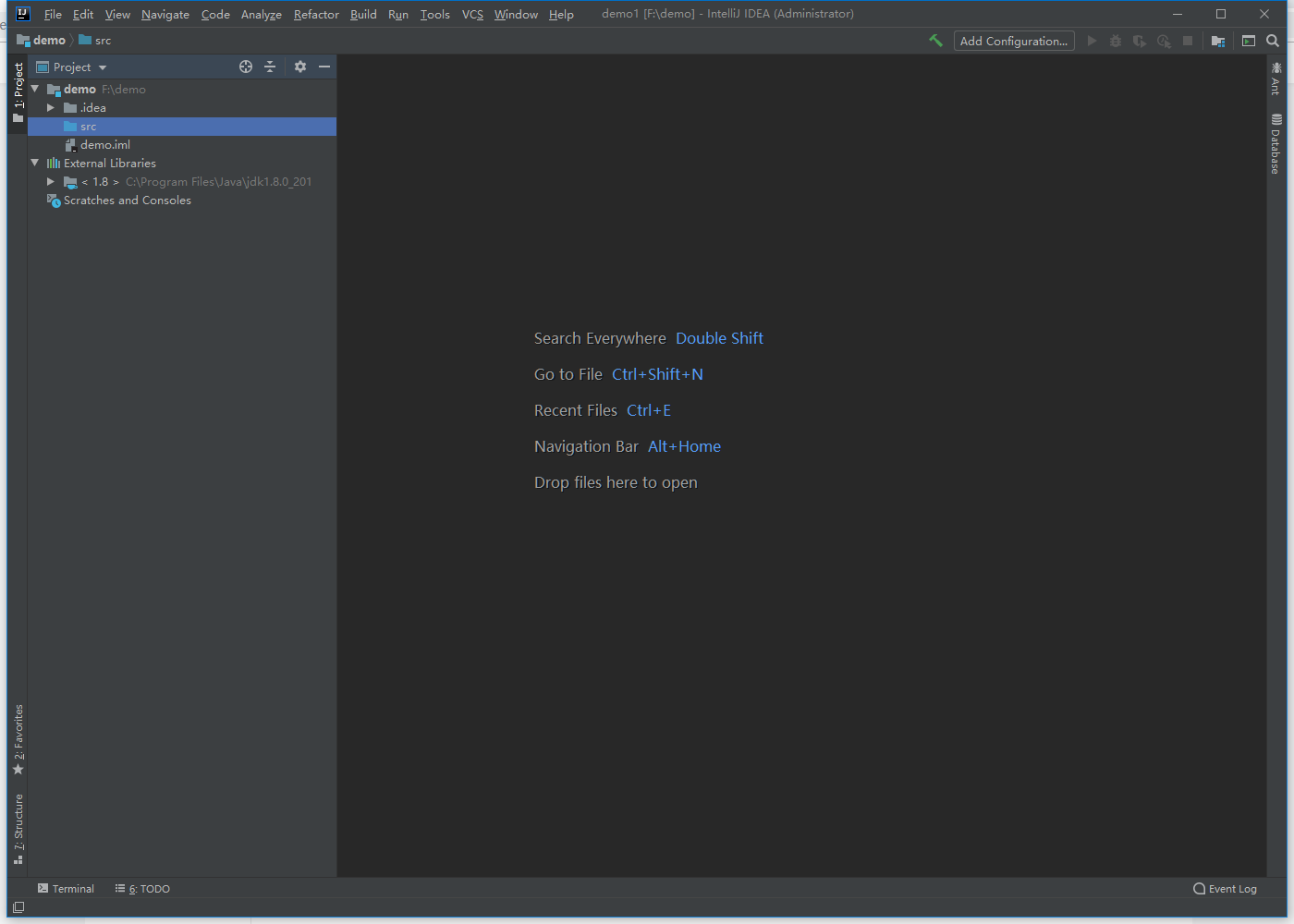Open the Ant tool window on right edge
The width and height of the screenshot is (1294, 924).
1276,79
